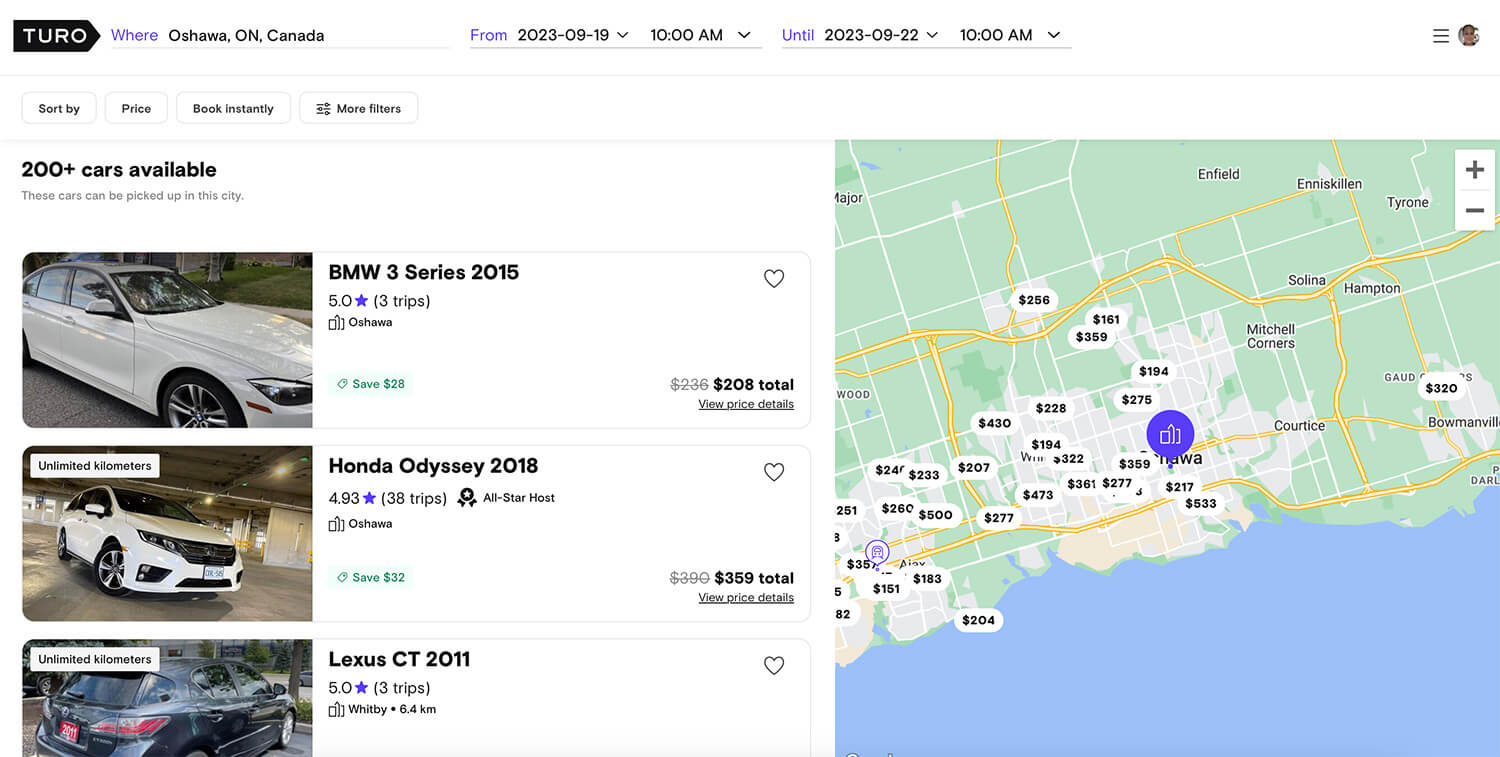Image resolution: width=1500 pixels, height=757 pixels.
Task: Open More filters
Action: [x=358, y=108]
